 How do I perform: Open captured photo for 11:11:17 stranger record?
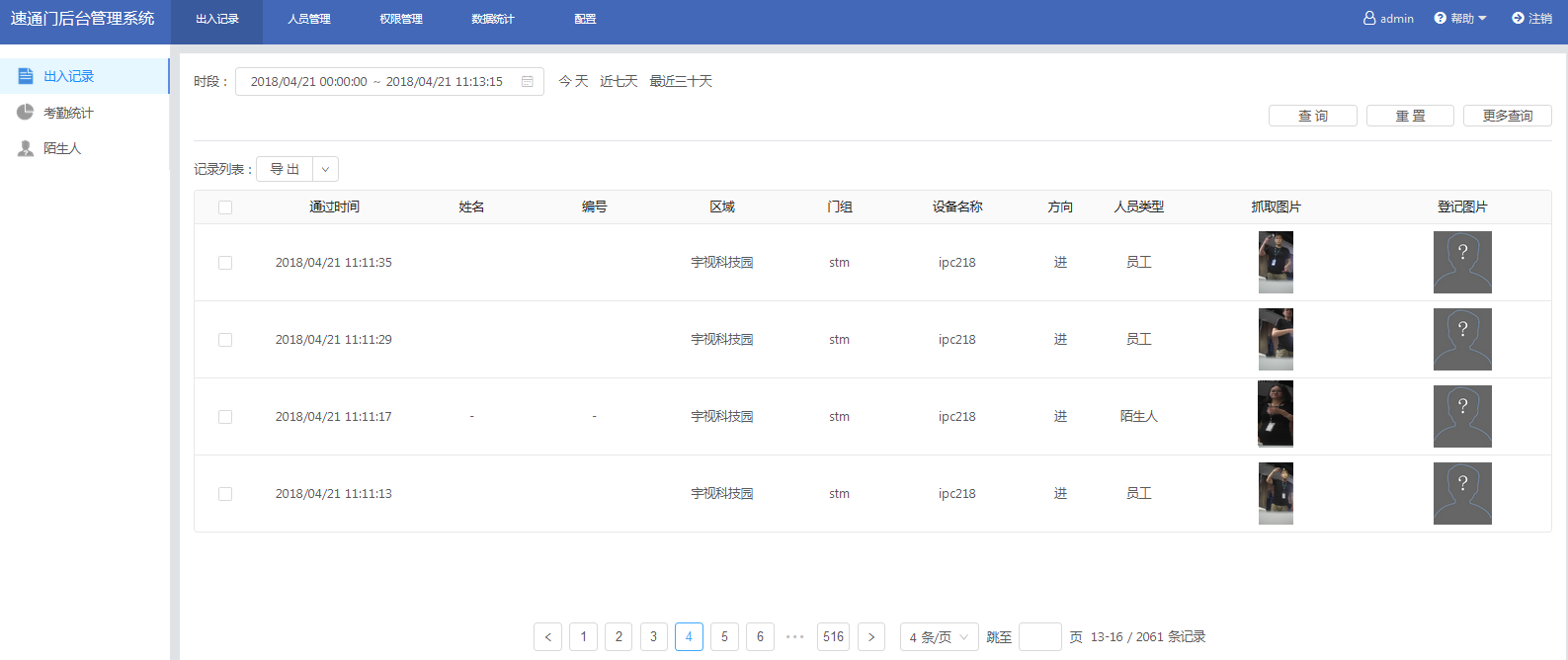pyautogui.click(x=1276, y=414)
